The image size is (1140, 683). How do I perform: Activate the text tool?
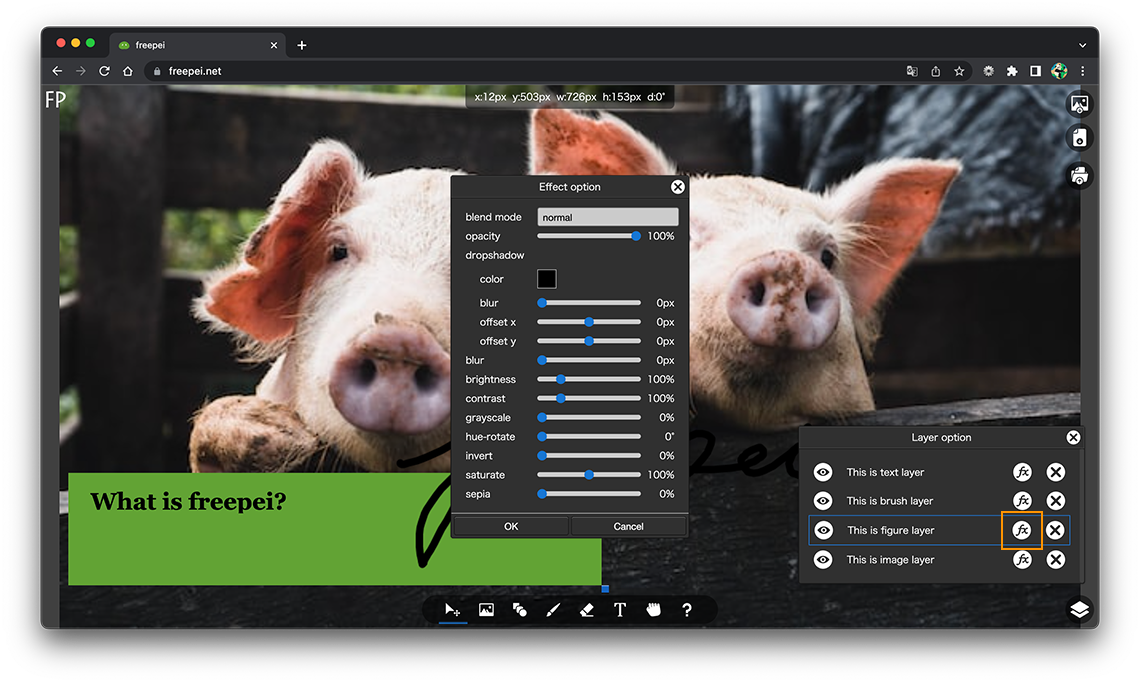tap(619, 610)
